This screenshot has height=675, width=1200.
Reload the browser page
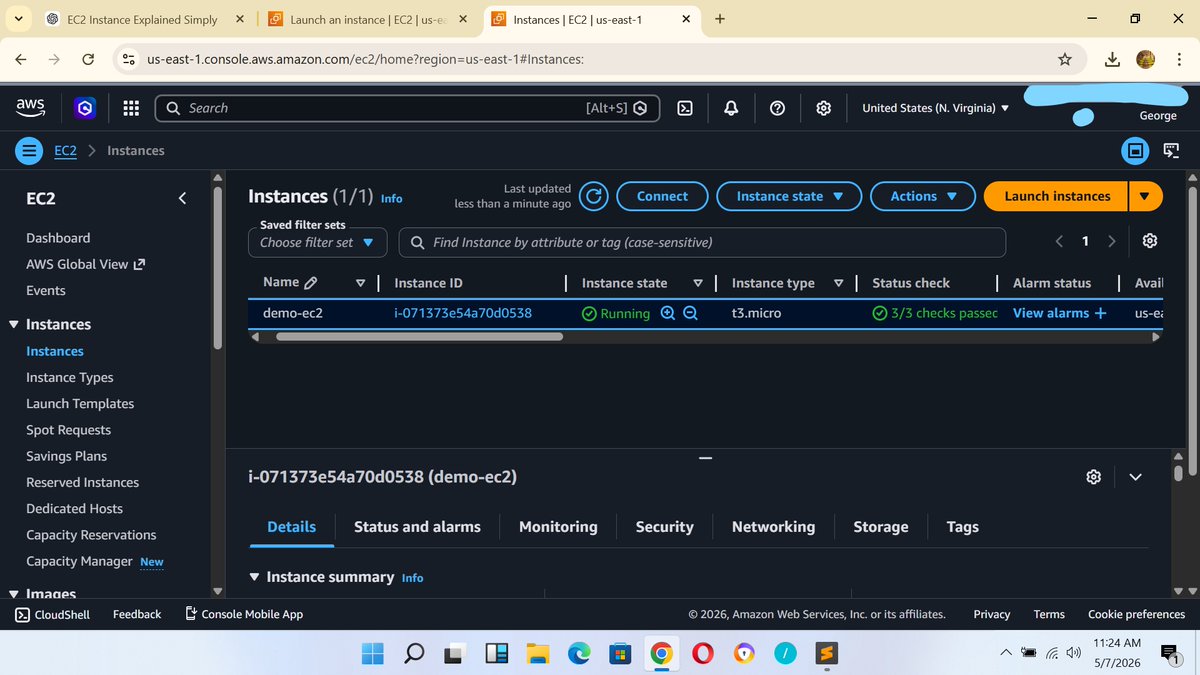[88, 59]
